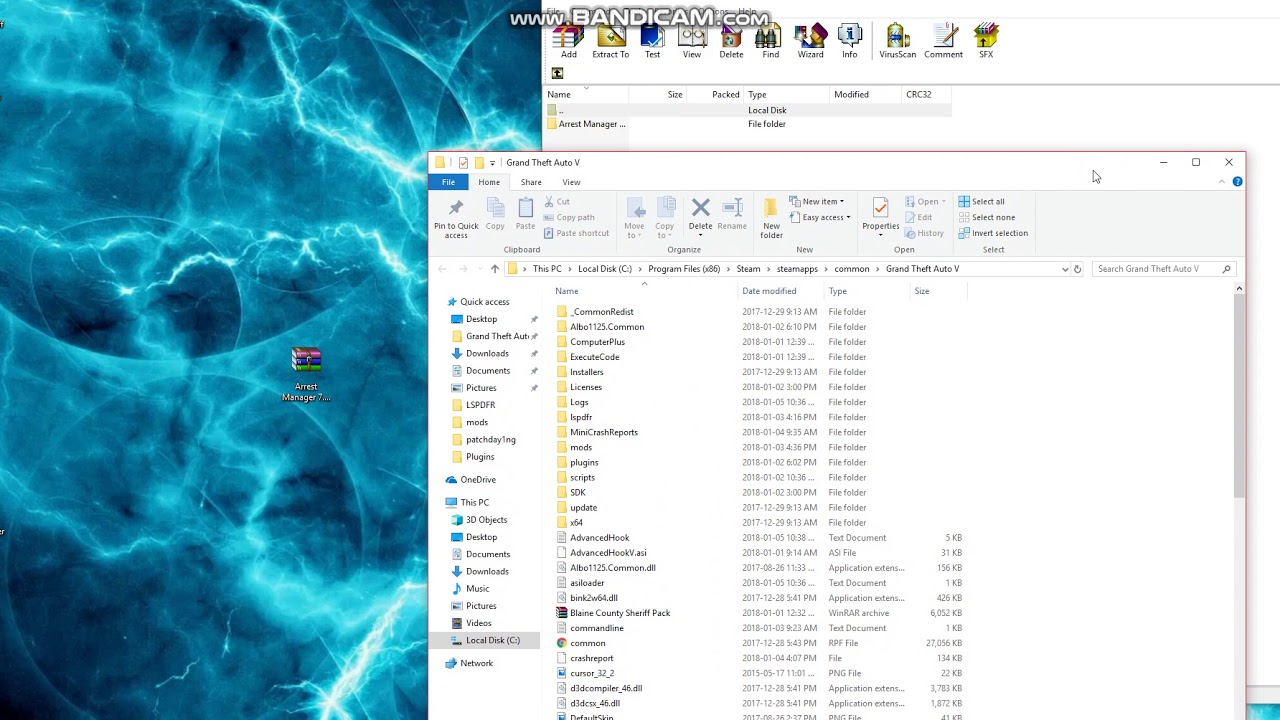Select the lspdfr folder in file list
This screenshot has width=1280, height=720.
(581, 417)
